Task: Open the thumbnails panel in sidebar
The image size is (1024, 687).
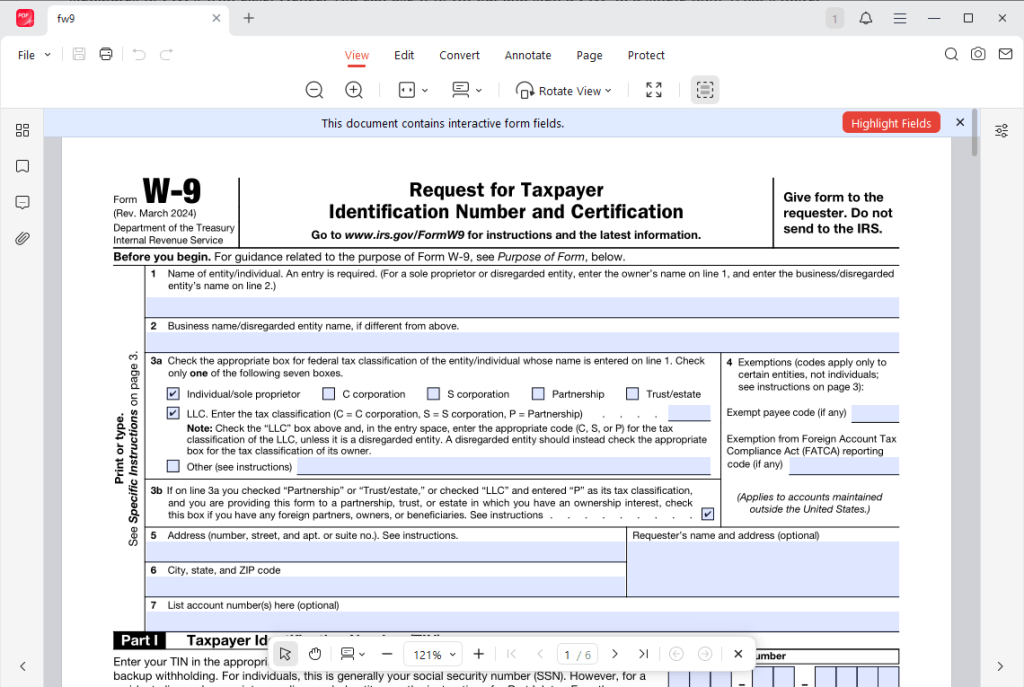Action: pos(22,131)
